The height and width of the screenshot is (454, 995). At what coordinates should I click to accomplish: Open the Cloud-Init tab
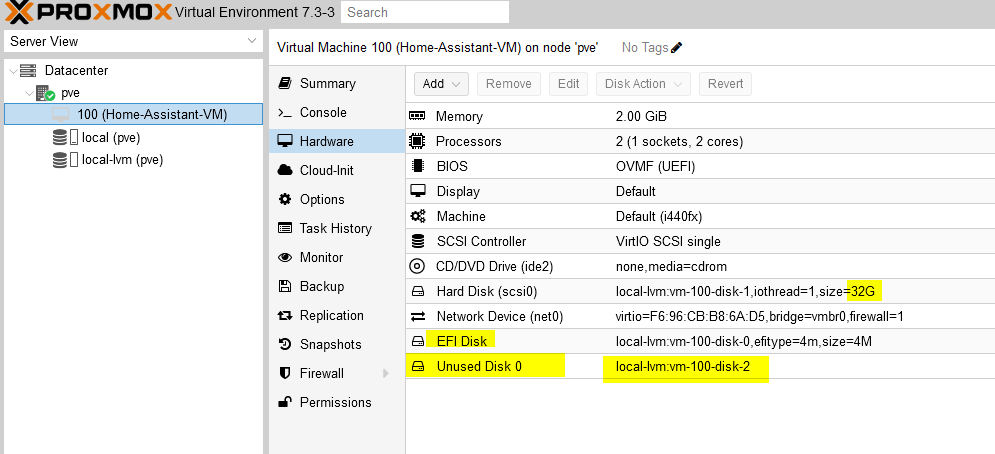337,170
